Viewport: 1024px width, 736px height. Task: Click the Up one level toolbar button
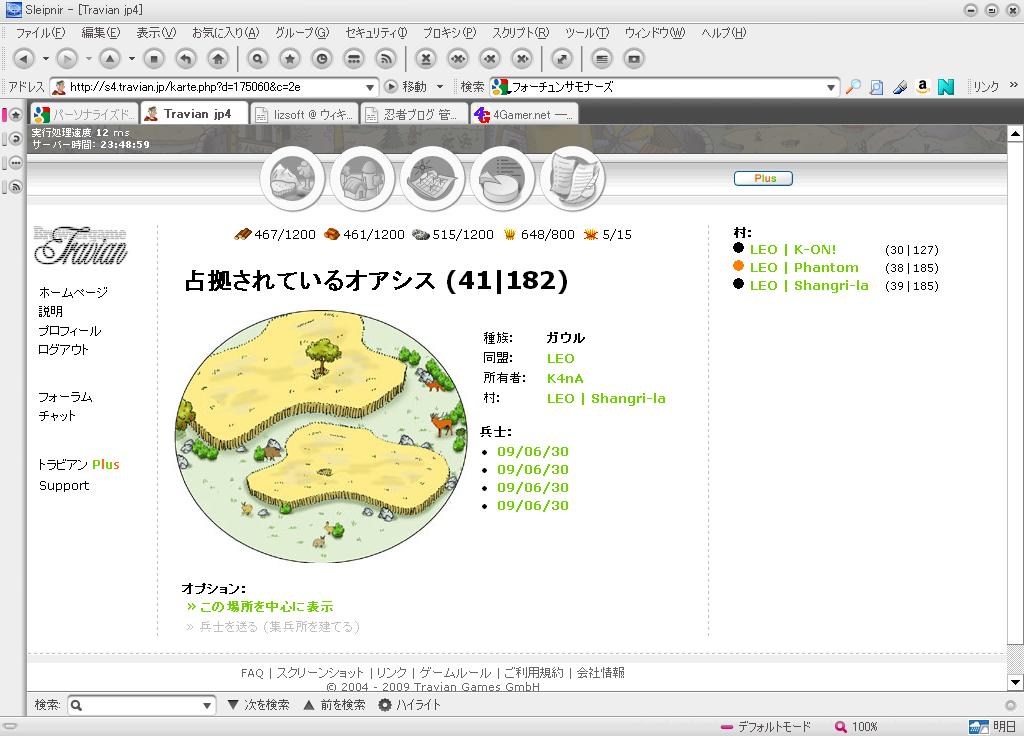(x=110, y=59)
